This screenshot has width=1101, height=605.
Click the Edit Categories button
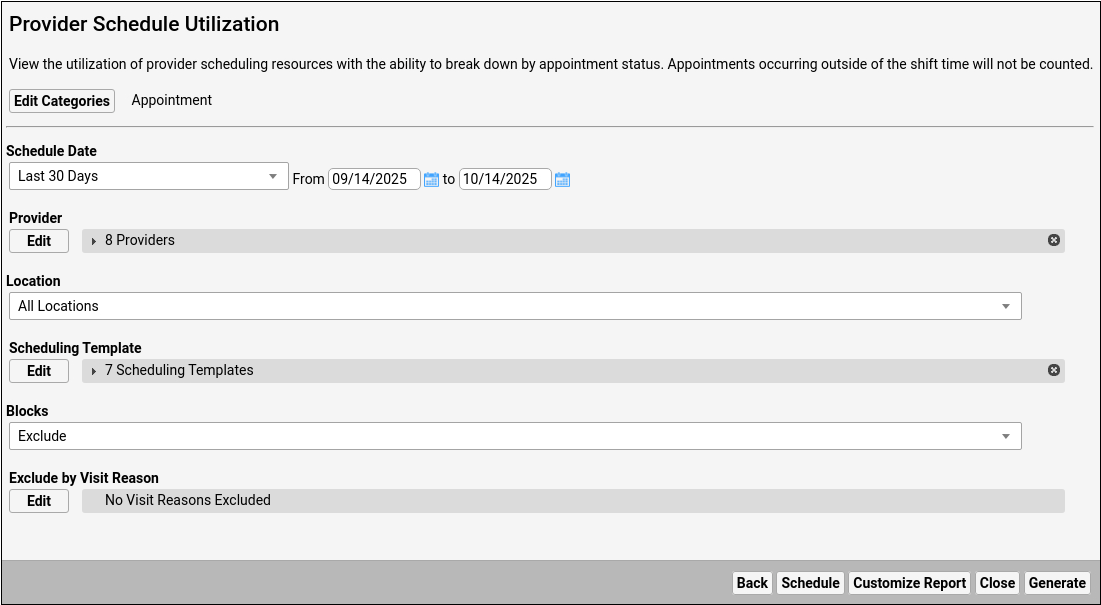[62, 101]
